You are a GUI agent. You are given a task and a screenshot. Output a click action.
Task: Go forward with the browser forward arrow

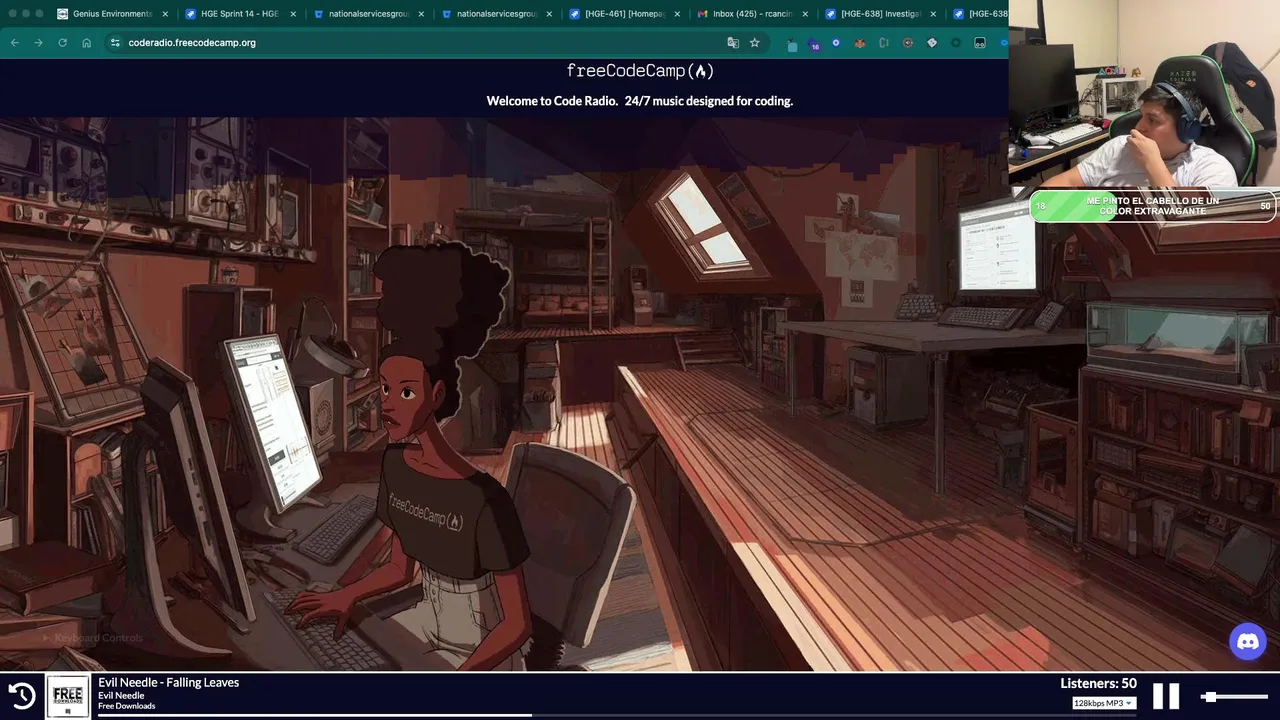coord(38,43)
